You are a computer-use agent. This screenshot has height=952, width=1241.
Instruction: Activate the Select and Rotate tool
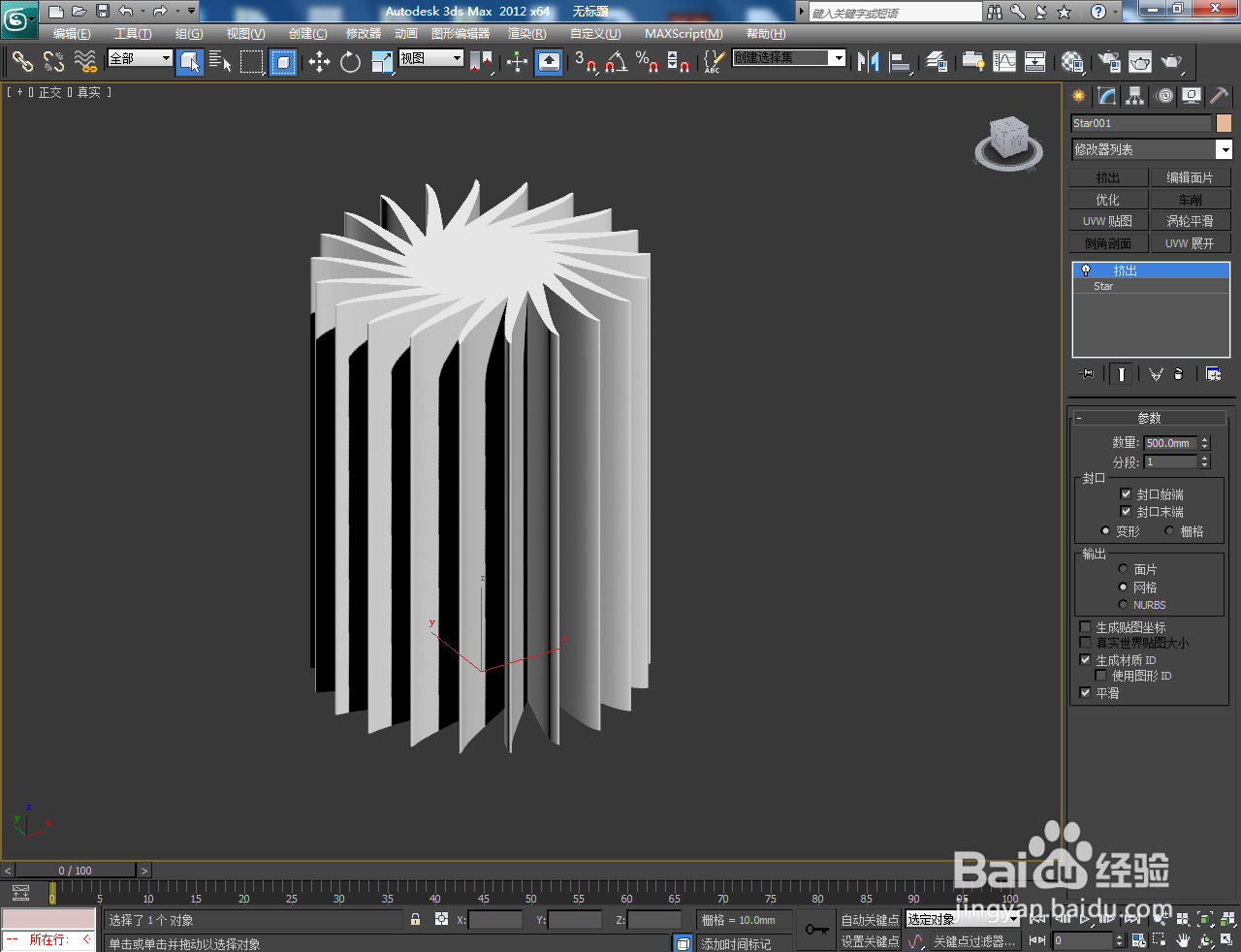pos(350,62)
